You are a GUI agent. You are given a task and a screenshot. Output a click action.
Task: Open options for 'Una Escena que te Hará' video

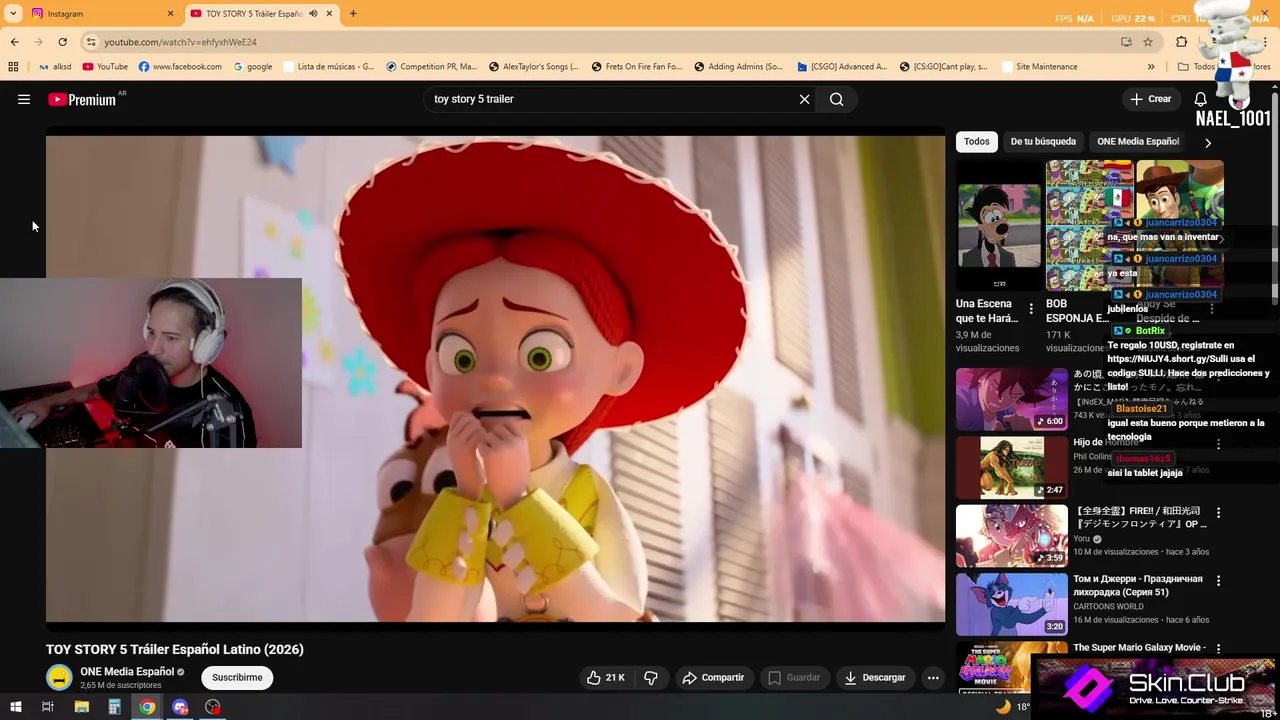[1031, 309]
